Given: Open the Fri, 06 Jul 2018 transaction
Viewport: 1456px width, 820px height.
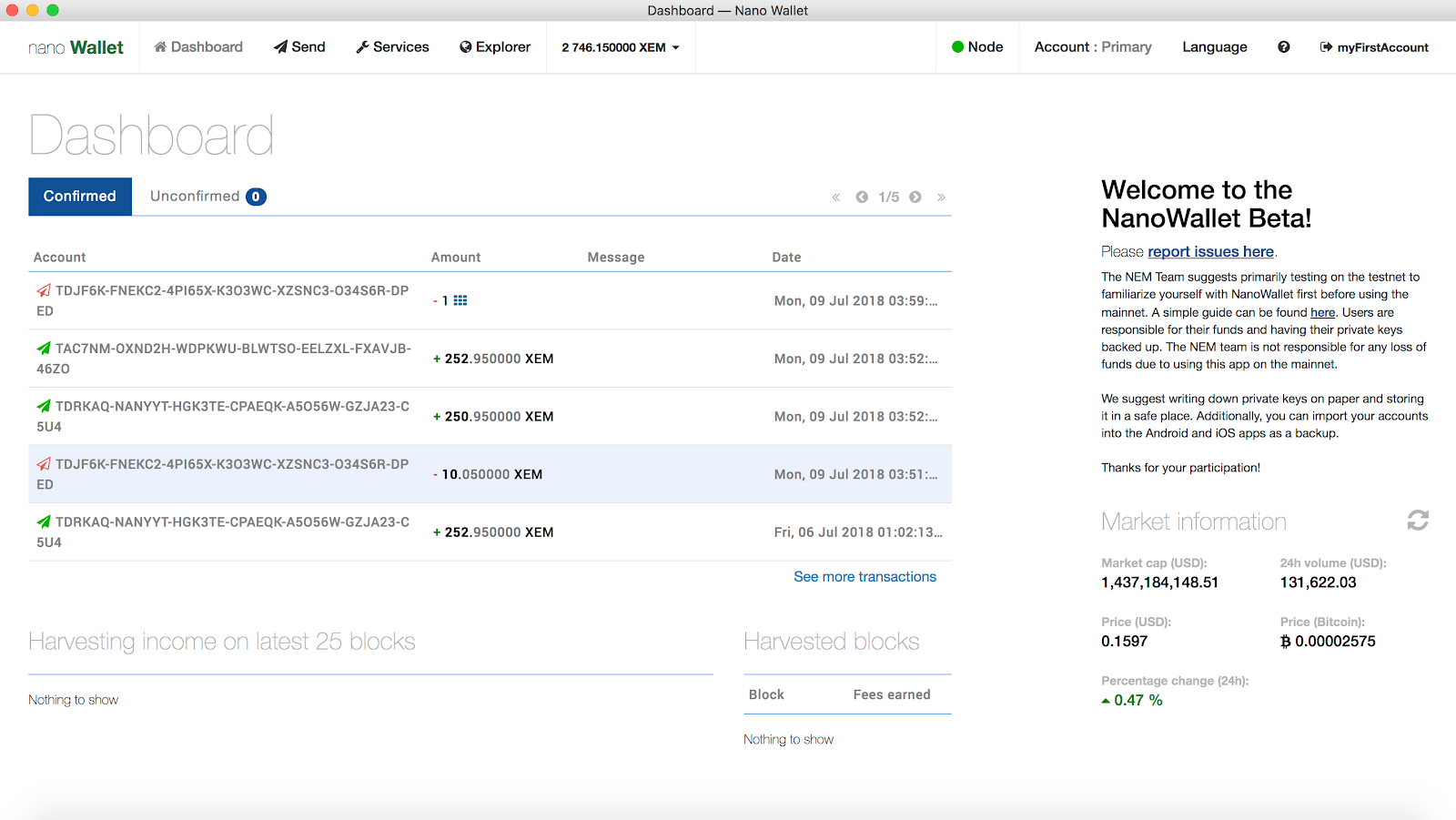Looking at the screenshot, I should [490, 531].
